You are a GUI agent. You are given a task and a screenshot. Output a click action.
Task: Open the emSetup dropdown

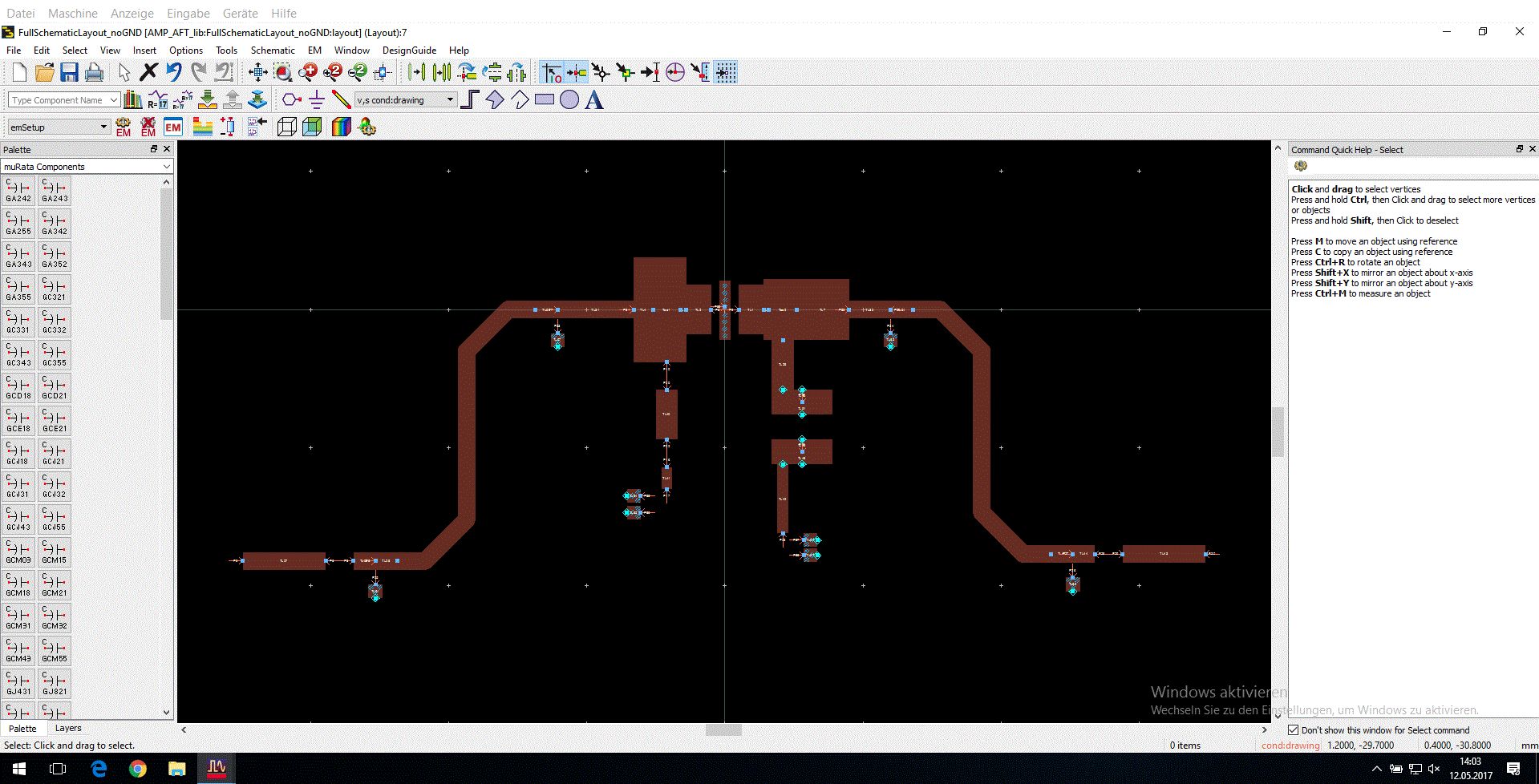pos(58,127)
